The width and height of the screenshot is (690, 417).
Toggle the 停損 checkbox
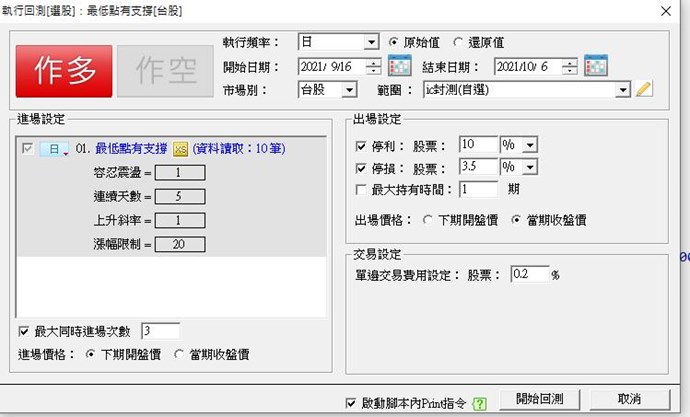[x=361, y=168]
